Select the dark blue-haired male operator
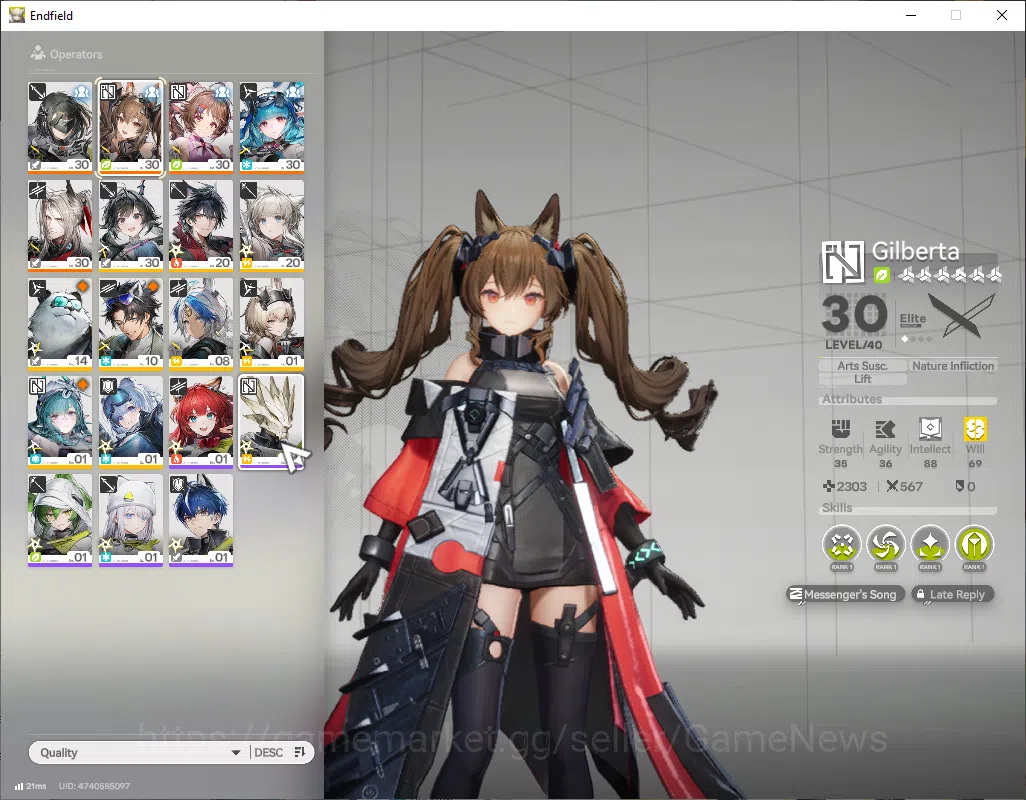 (x=201, y=520)
